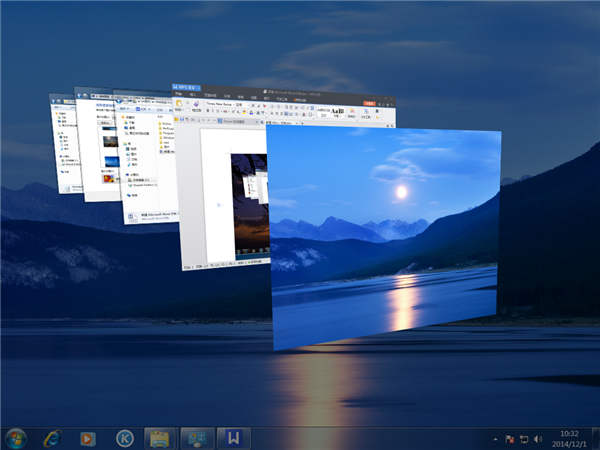Image resolution: width=600 pixels, height=450 pixels.
Task: Select the Explorer window showing picture thumbnails
Action: pos(100,150)
